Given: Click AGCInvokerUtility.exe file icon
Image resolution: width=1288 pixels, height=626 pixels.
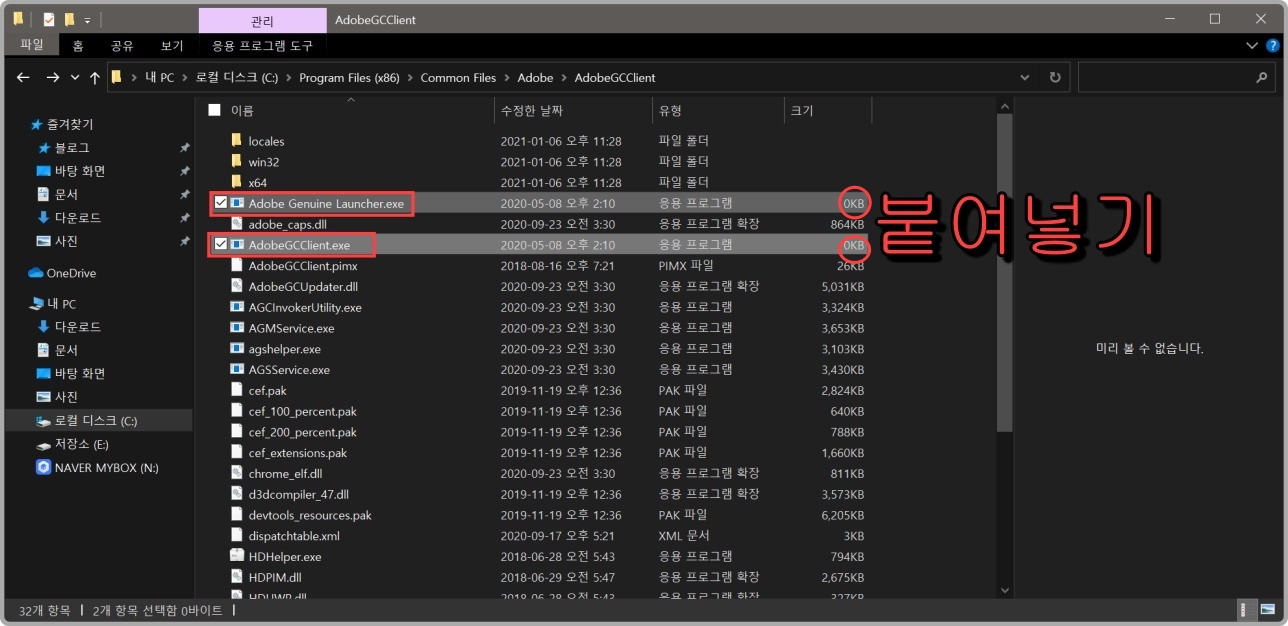Looking at the screenshot, I should [x=237, y=307].
